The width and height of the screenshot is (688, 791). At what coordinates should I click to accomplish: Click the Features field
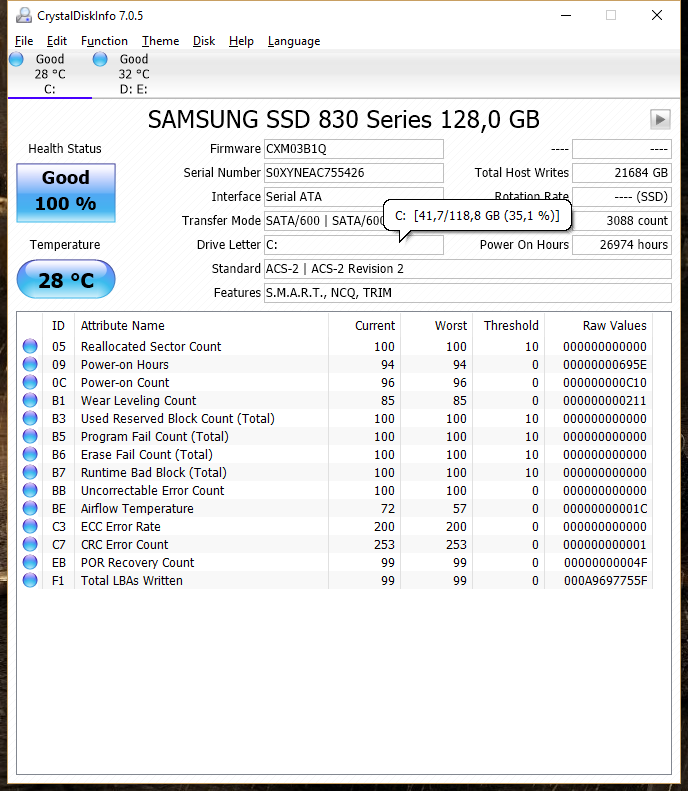coord(468,293)
